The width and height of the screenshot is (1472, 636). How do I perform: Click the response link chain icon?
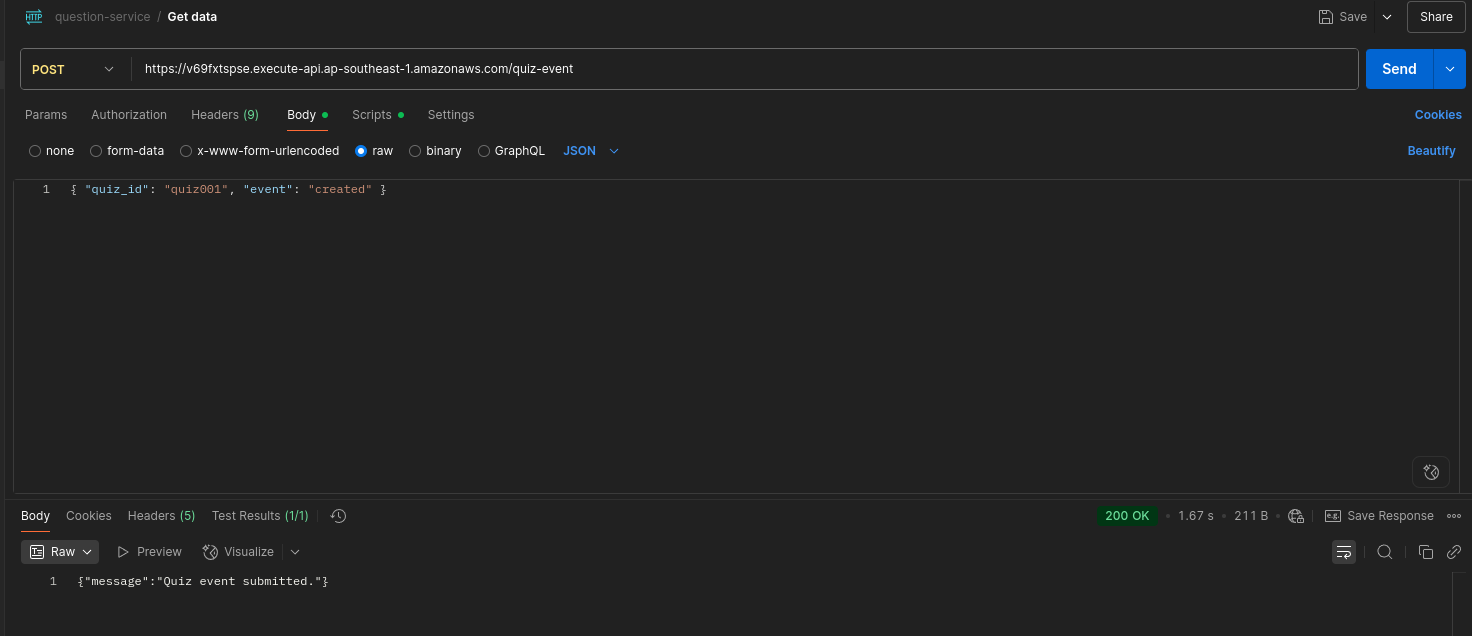[1454, 552]
